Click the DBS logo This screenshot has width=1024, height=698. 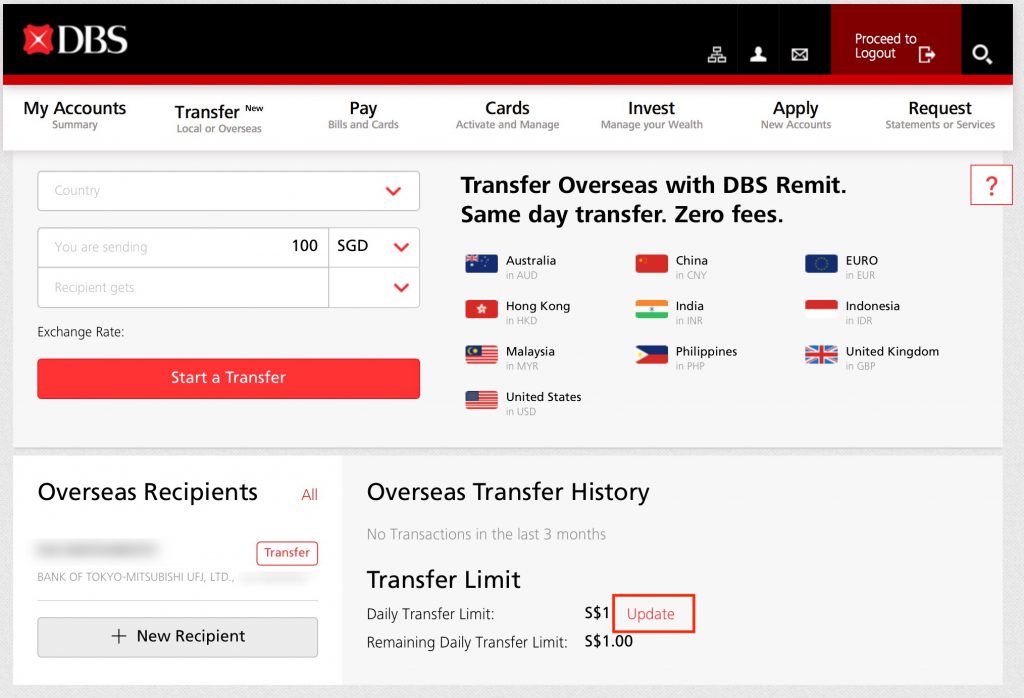75,40
